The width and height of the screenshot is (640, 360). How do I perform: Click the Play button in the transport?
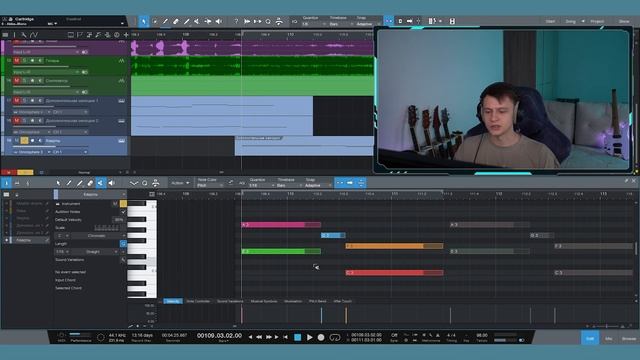309,337
